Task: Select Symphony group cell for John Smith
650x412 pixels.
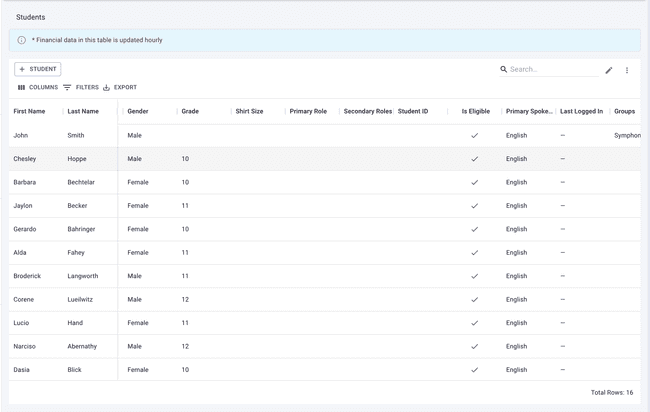Action: point(626,135)
